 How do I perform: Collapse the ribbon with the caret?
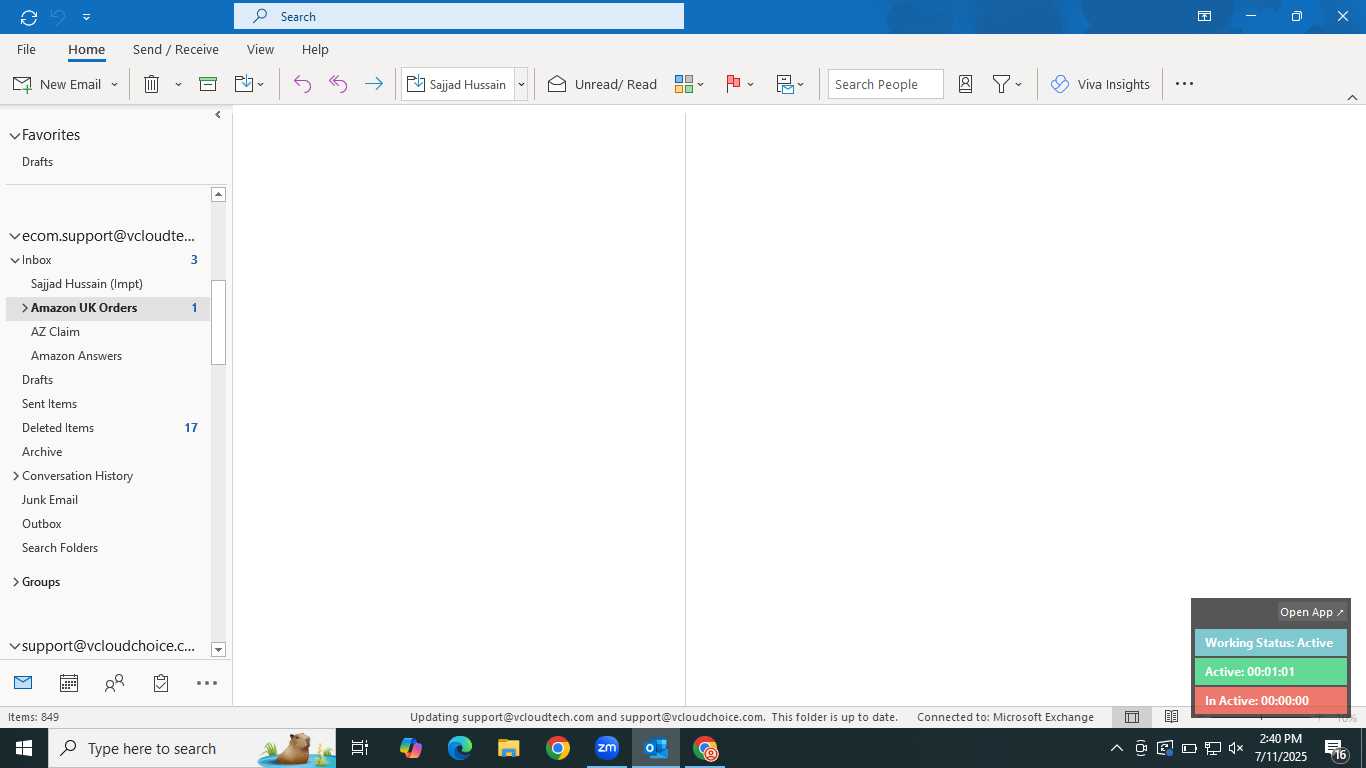pyautogui.click(x=1352, y=97)
